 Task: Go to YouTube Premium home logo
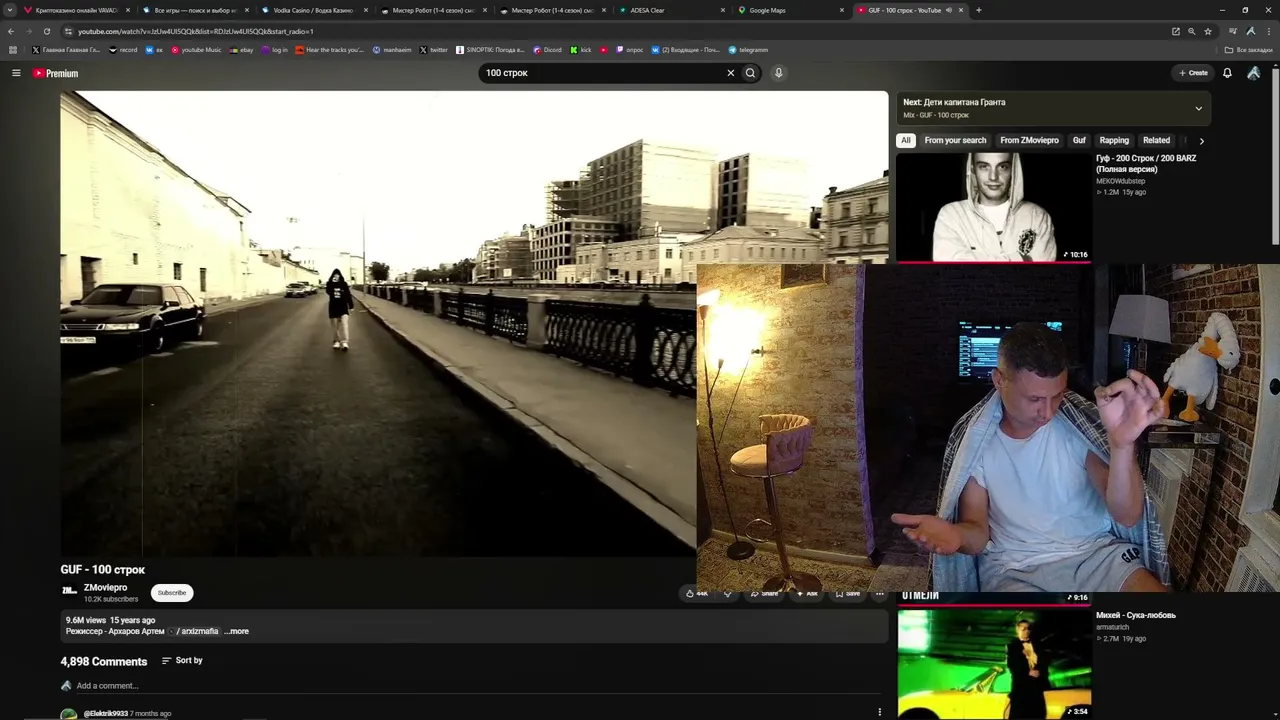(x=55, y=73)
